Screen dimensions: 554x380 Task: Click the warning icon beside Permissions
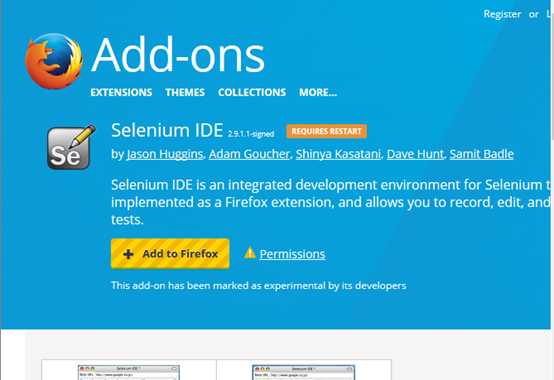(x=249, y=253)
